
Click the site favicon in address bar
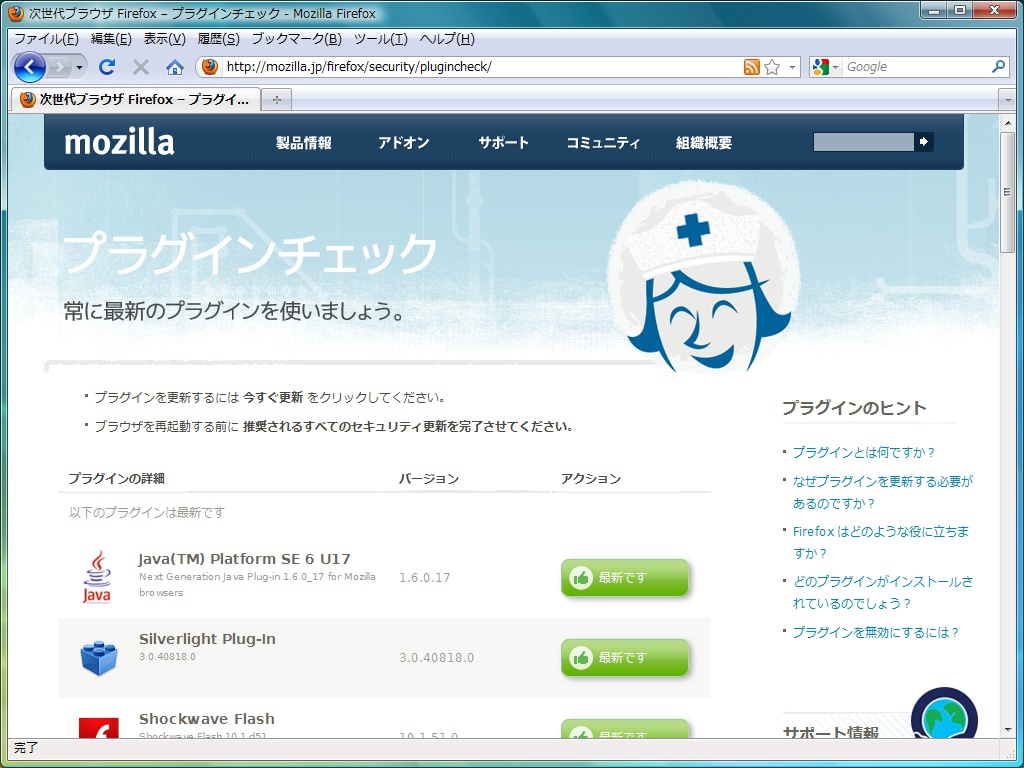tap(210, 67)
